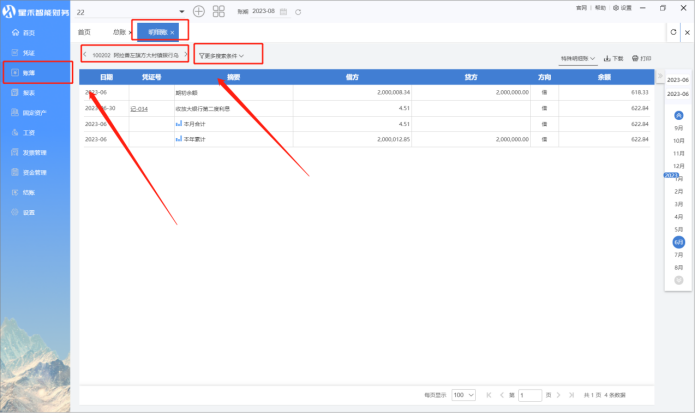Click the page number input field
The height and width of the screenshot is (413, 695).
click(531, 395)
